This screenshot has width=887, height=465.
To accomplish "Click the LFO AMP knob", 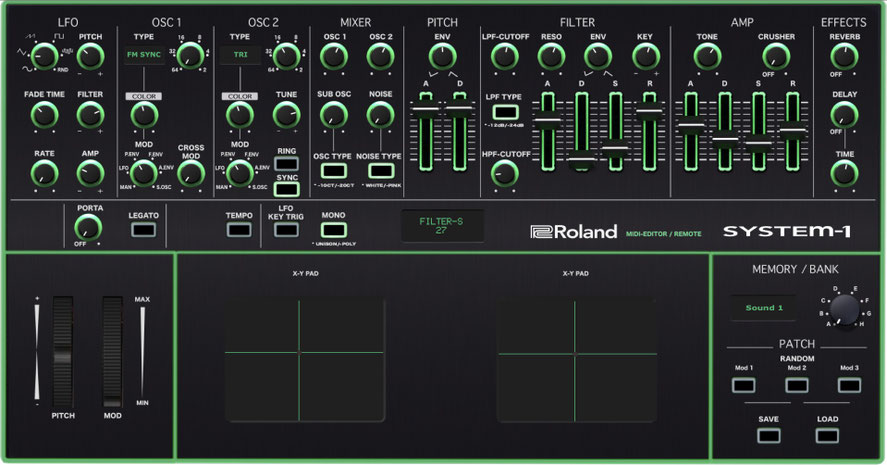I will pos(91,174).
